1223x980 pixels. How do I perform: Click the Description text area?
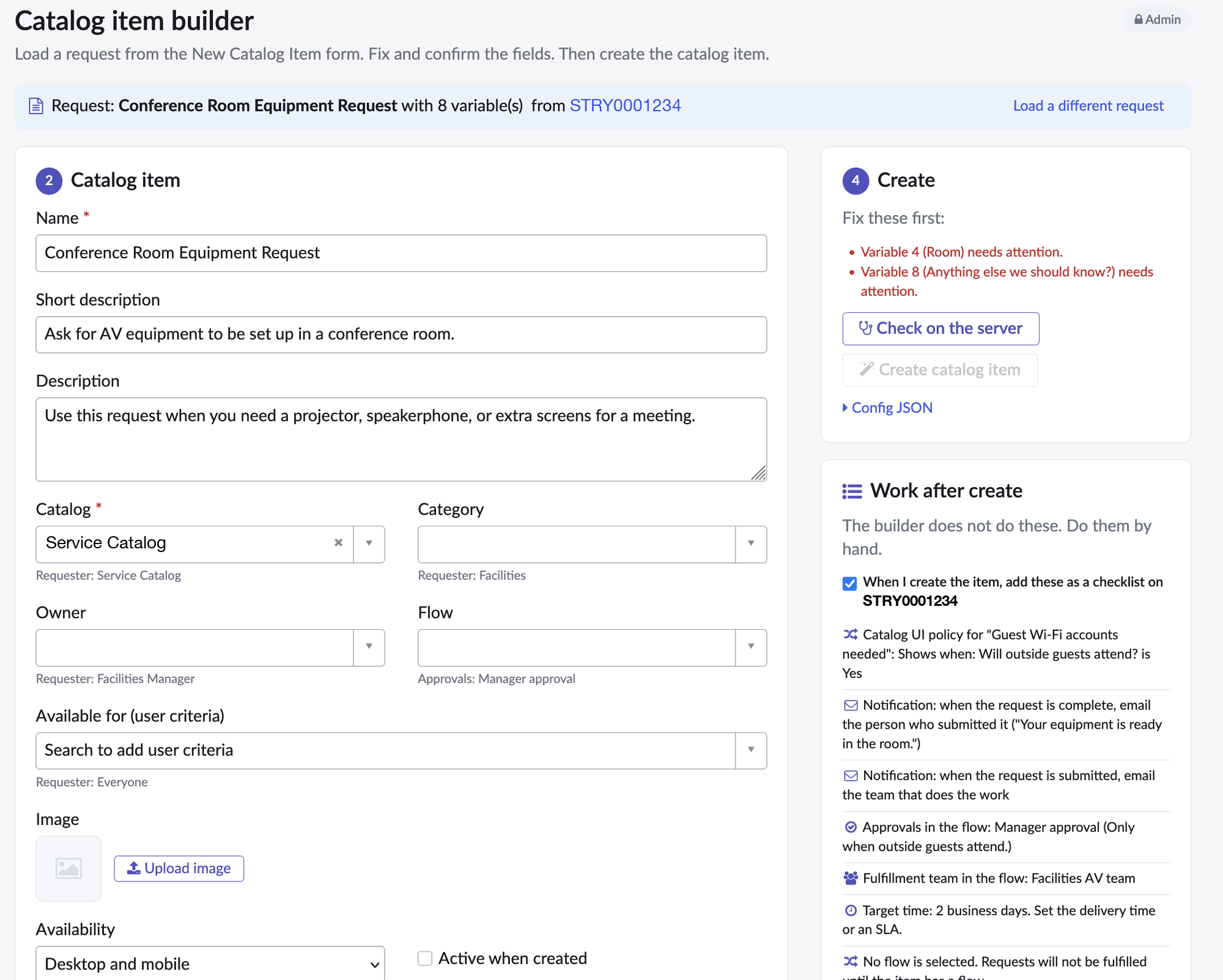401,440
